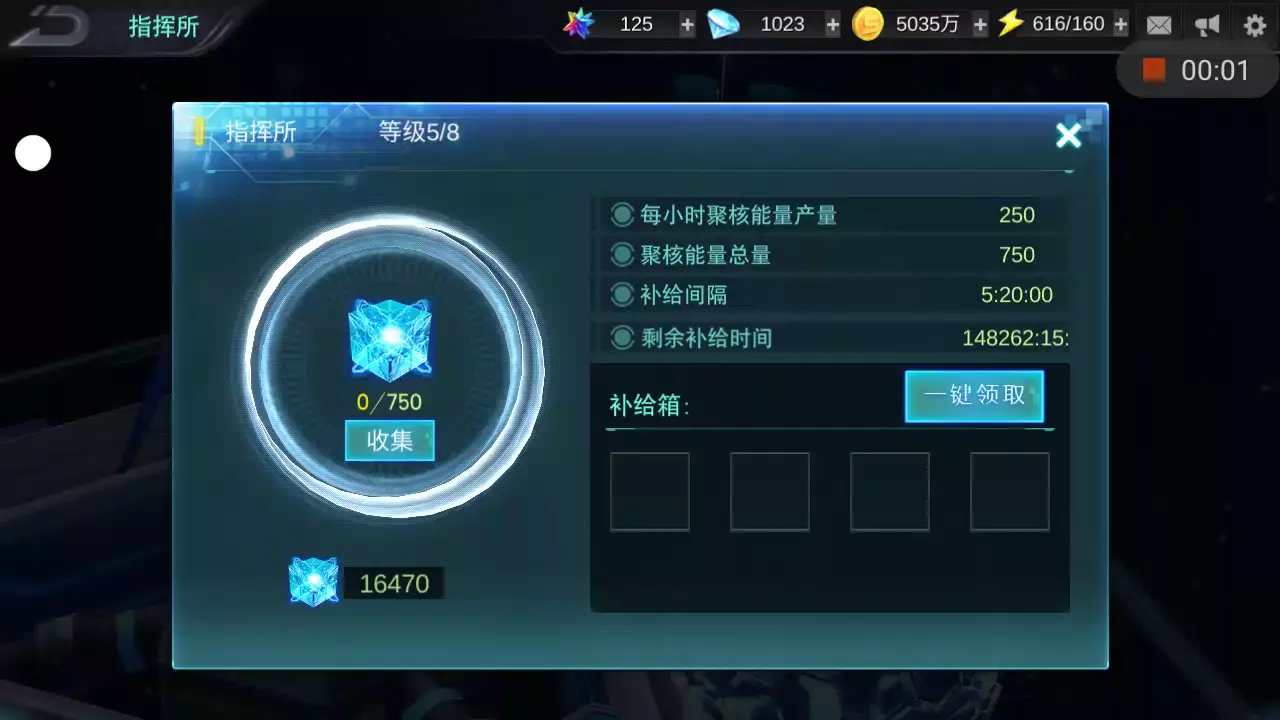Screen dimensions: 1280x720
Task: Tap the colorful star currency icon
Action: [x=578, y=24]
